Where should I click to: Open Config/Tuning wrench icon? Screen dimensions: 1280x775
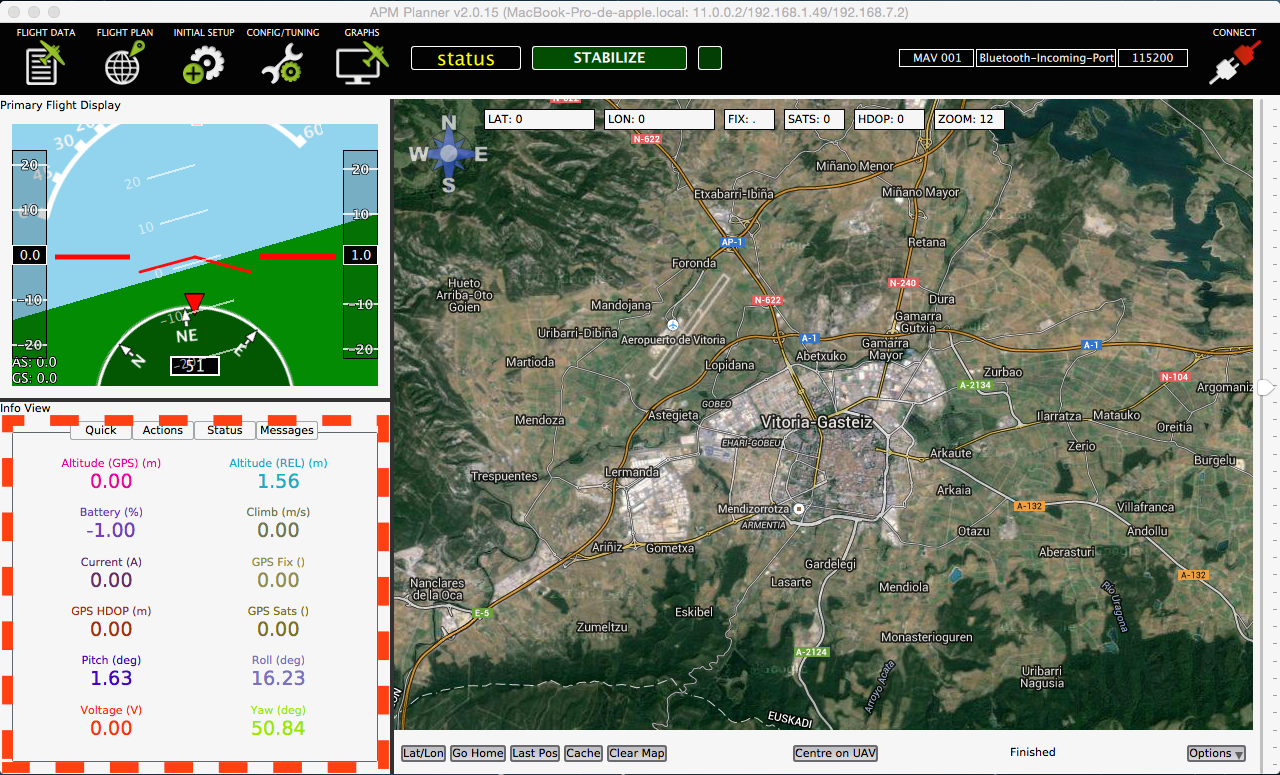[x=282, y=62]
